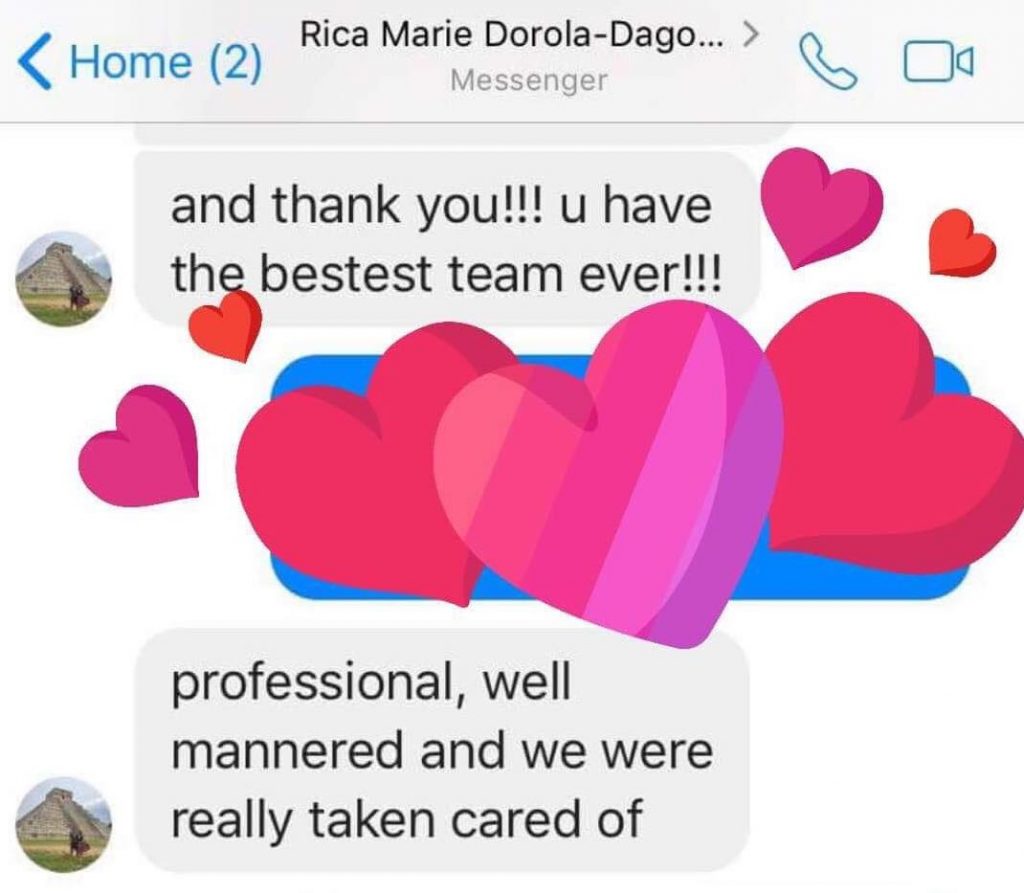The image size is (1024, 893).
Task: Open contact details via chevron after name
Action: click(751, 33)
